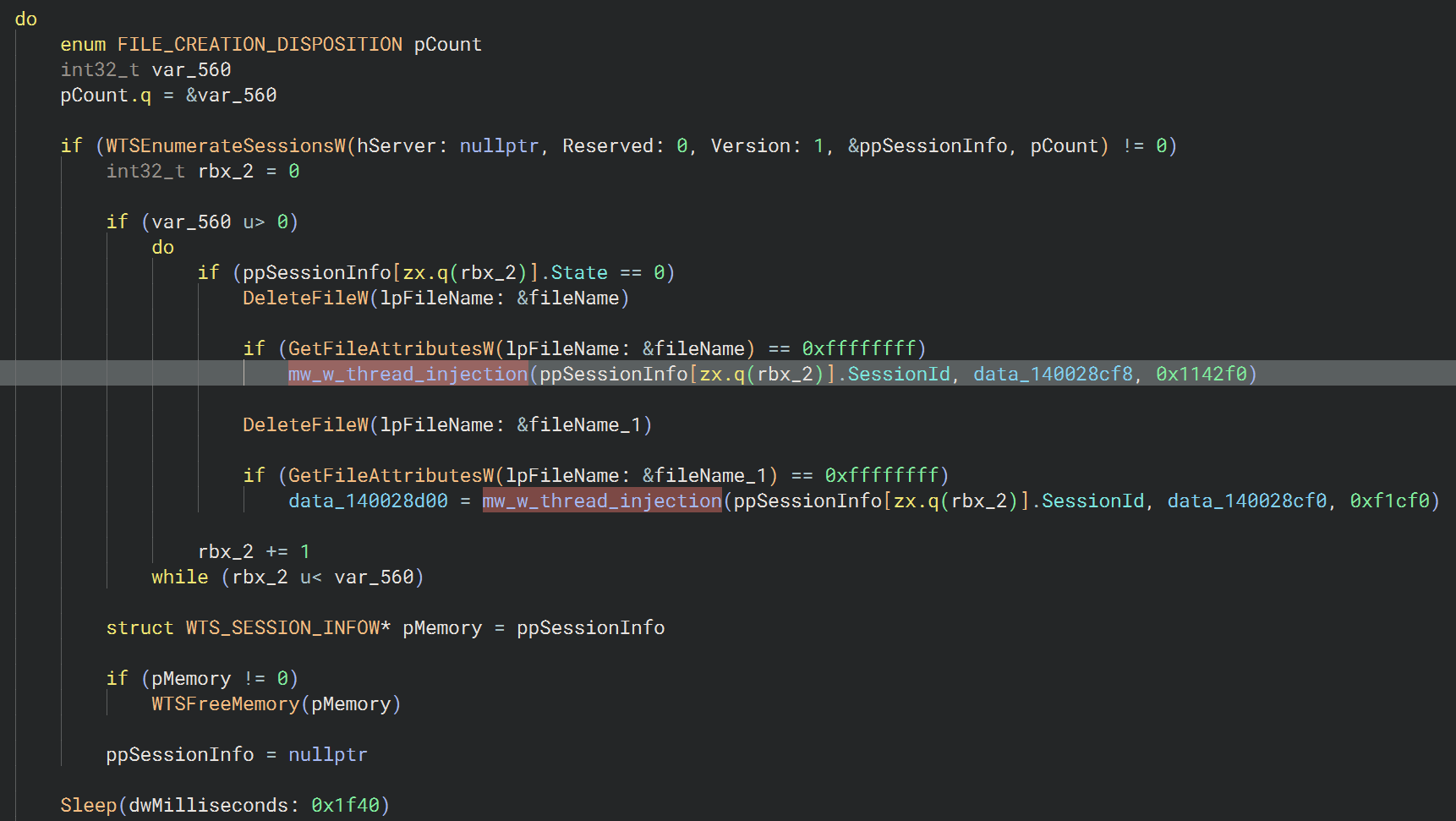Screen dimensions: 1456x821
Task: Select constant 0xf1cf0
Action: (1390, 501)
